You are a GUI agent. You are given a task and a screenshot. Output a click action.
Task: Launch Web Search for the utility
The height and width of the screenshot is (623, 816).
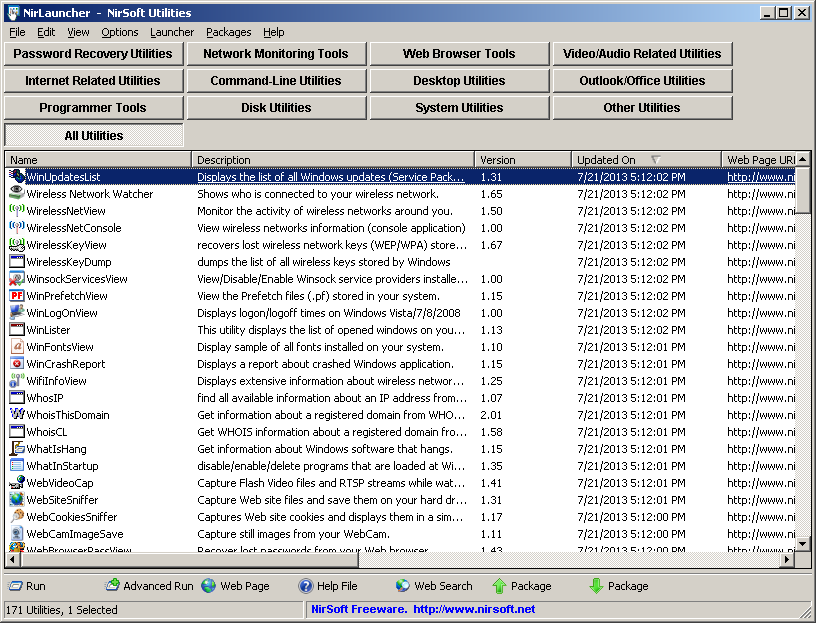[434, 586]
